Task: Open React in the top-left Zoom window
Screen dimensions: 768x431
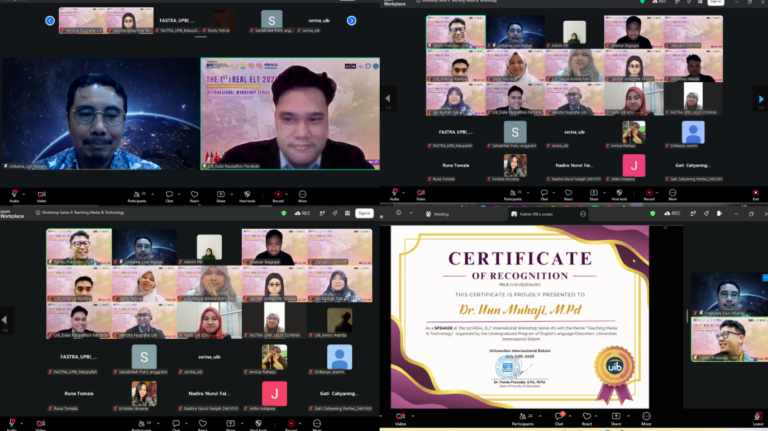Action: (194, 196)
